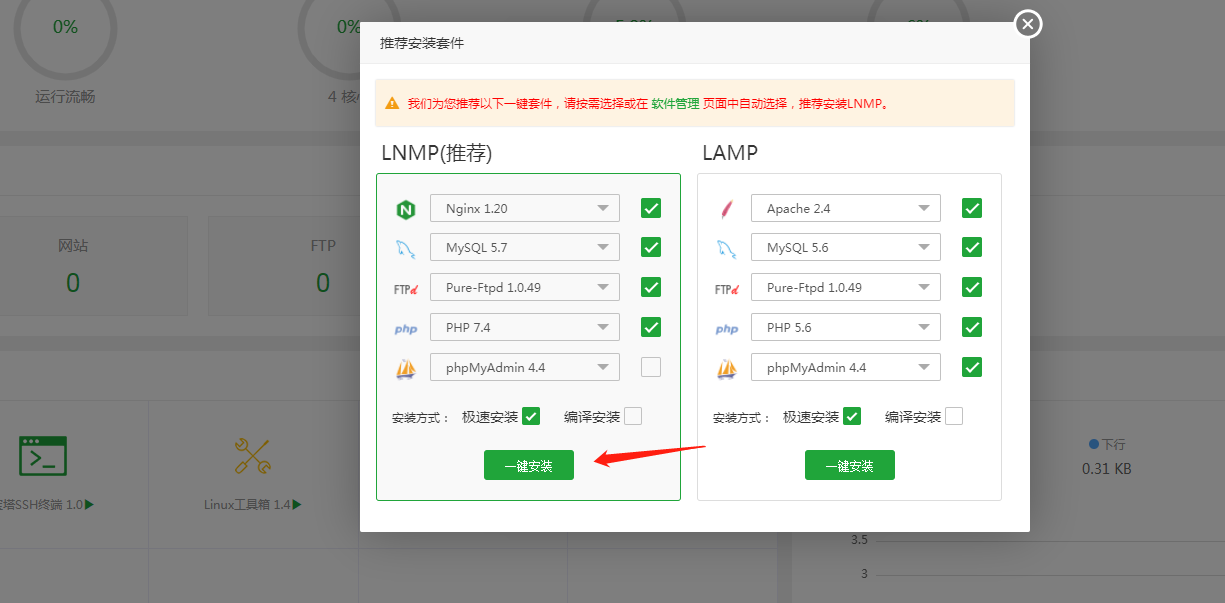Click the LAMP heading
Viewport: 1225px width, 603px height.
(x=730, y=153)
